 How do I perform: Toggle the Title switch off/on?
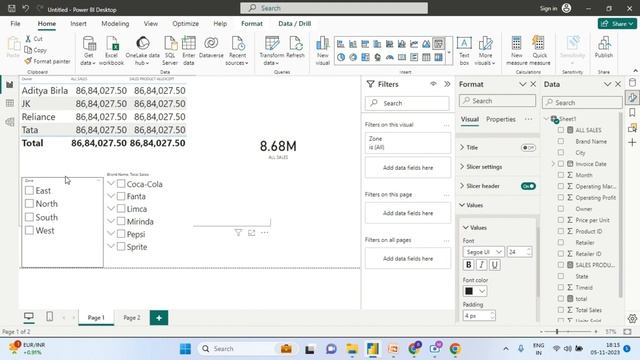(x=528, y=148)
